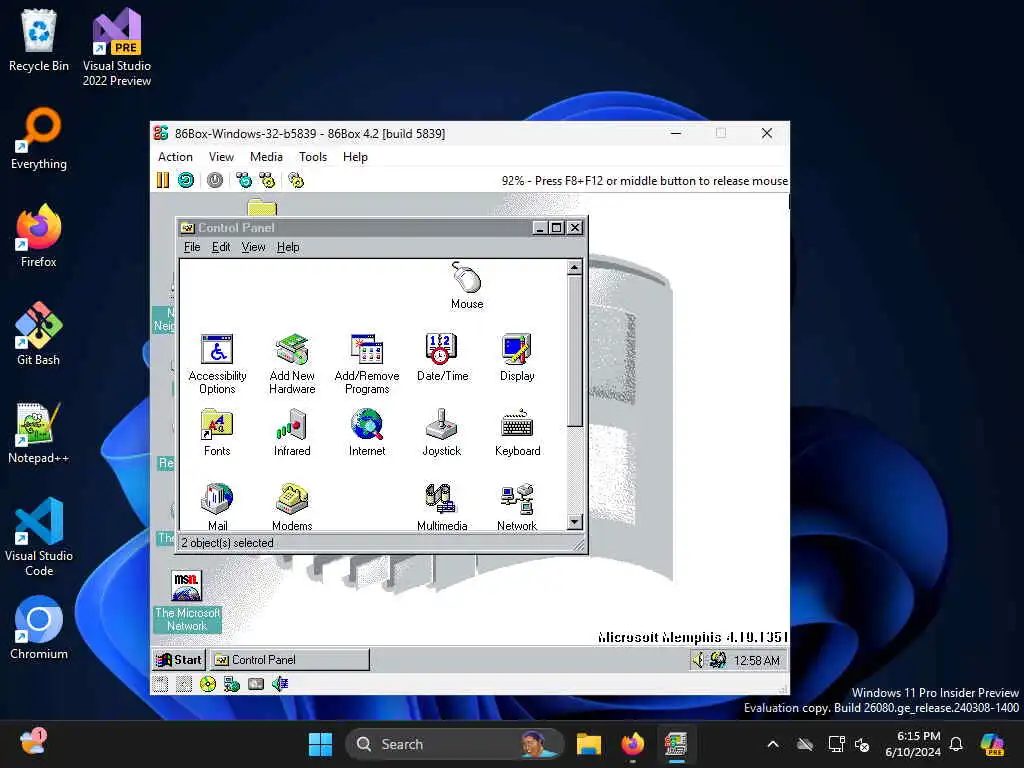Viewport: 1024px width, 768px height.
Task: Select the Multimedia icon
Action: [442, 507]
